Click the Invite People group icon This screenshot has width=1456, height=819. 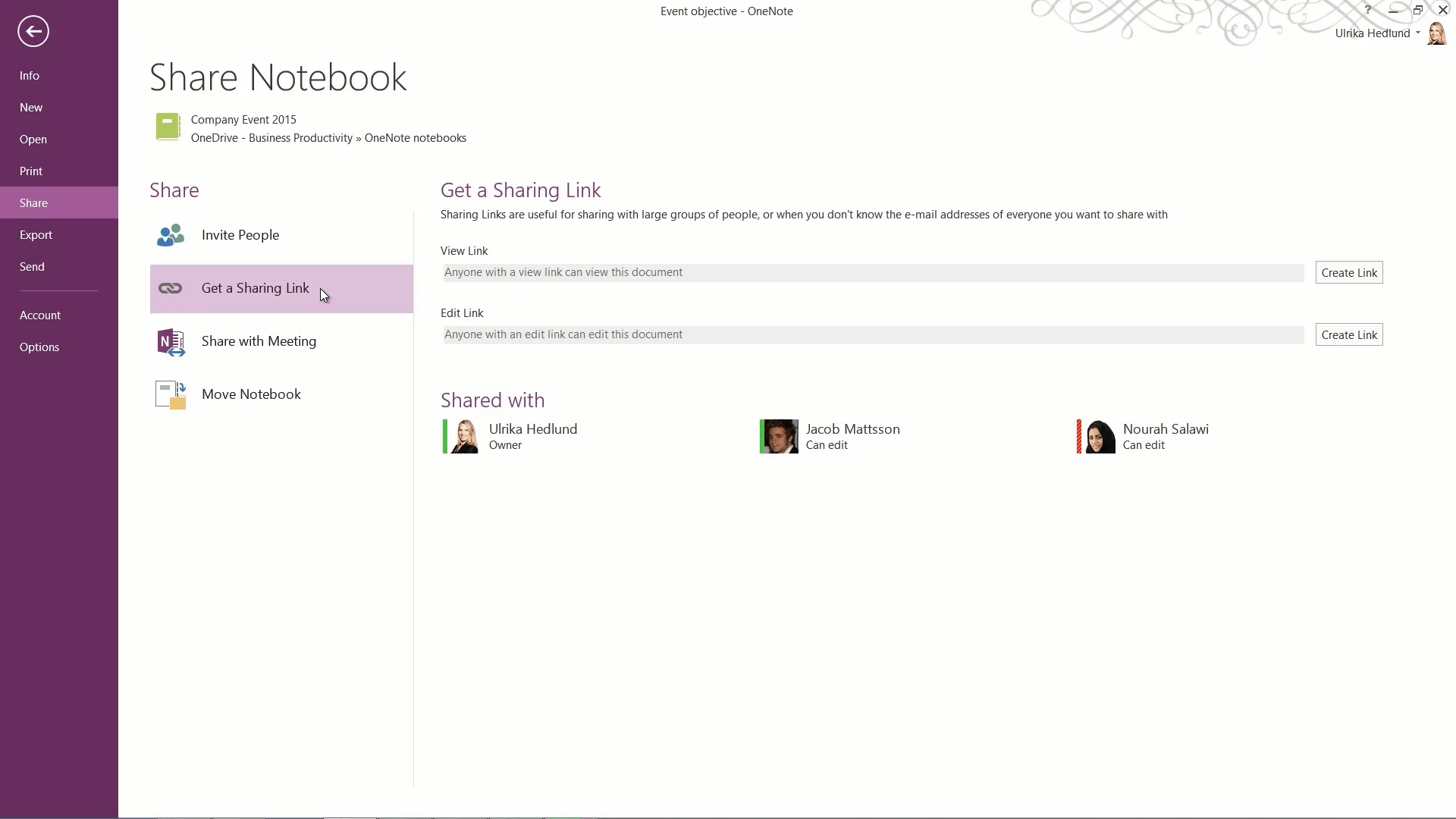click(x=171, y=235)
